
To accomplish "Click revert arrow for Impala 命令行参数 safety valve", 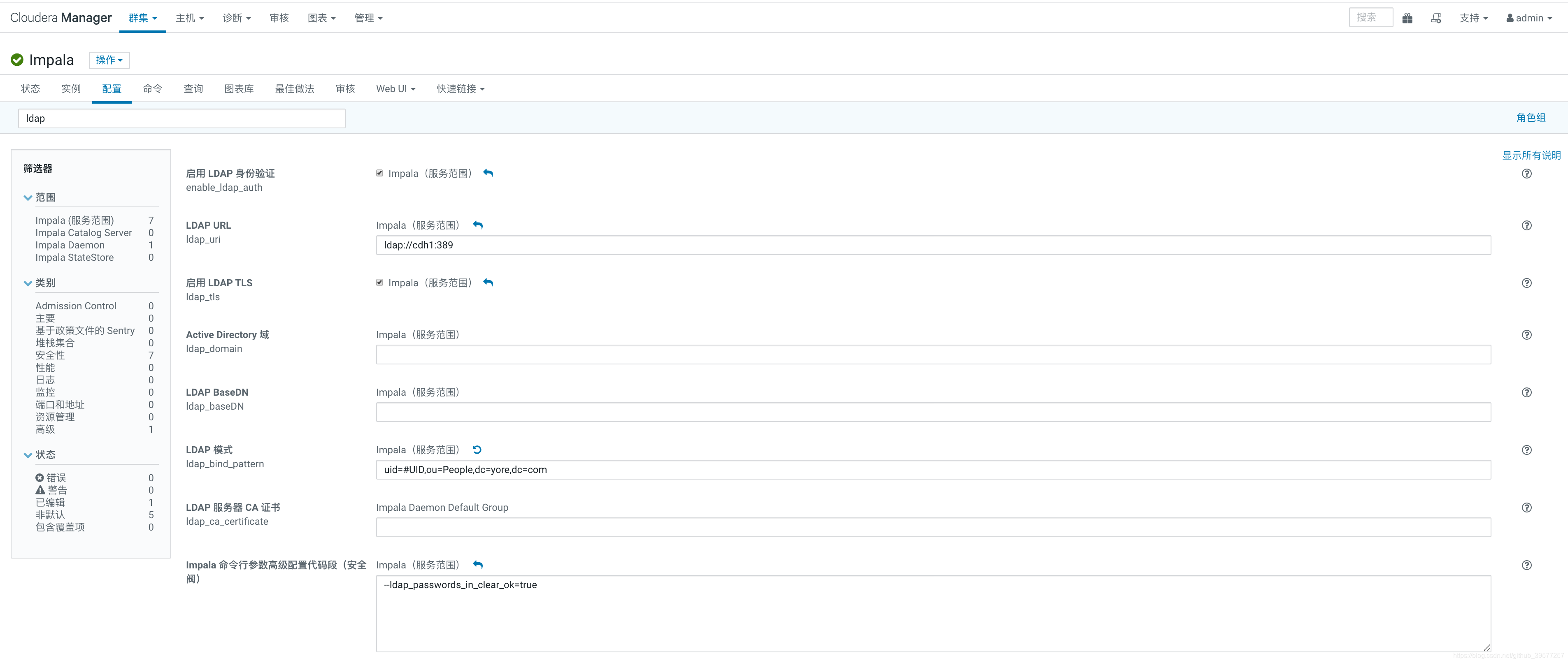I will pyautogui.click(x=478, y=565).
